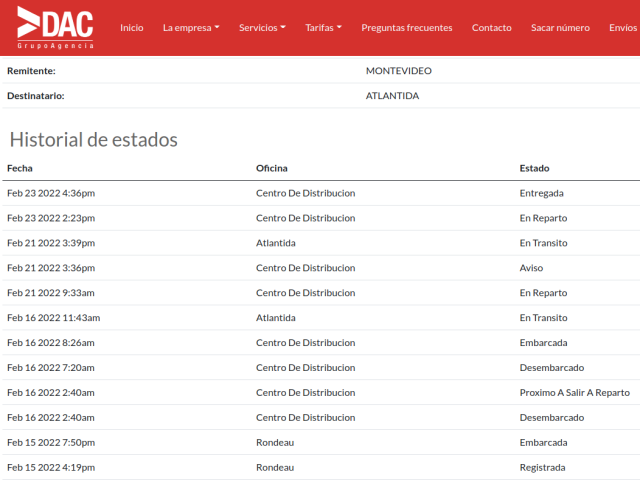Select En Reparto status for Feb 23
Image resolution: width=640 pixels, height=492 pixels.
pyautogui.click(x=543, y=218)
